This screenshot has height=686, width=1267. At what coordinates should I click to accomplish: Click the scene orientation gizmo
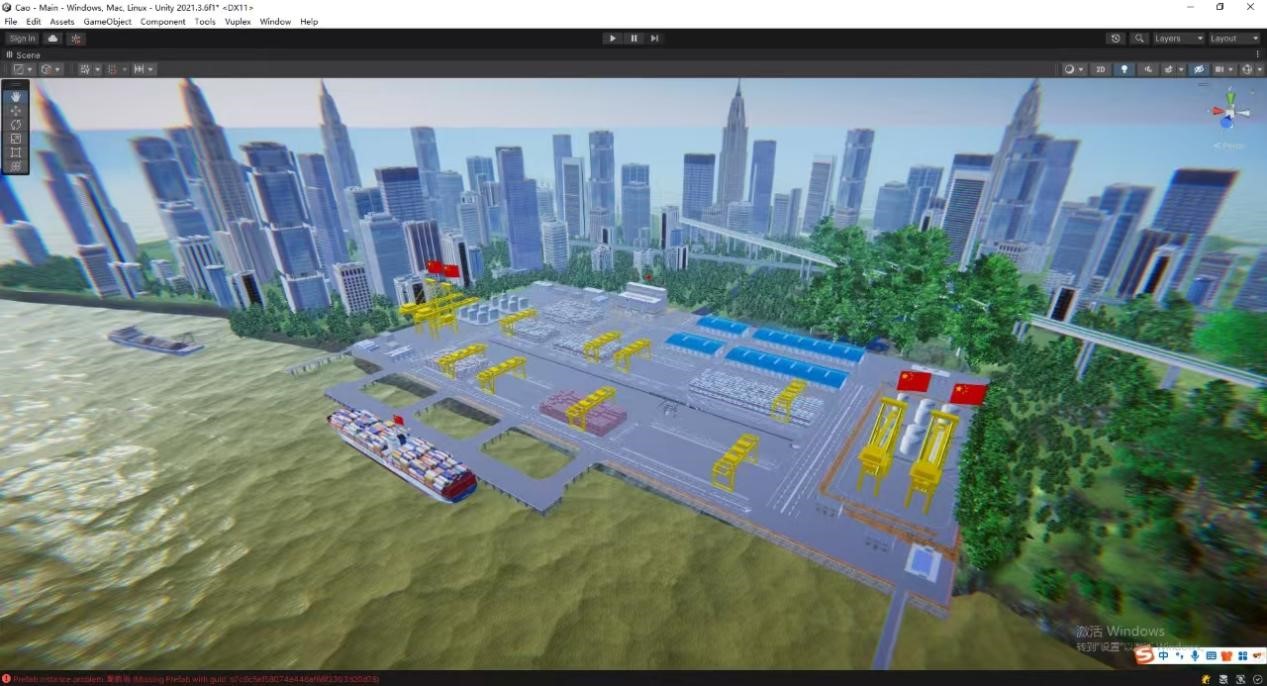[1229, 112]
